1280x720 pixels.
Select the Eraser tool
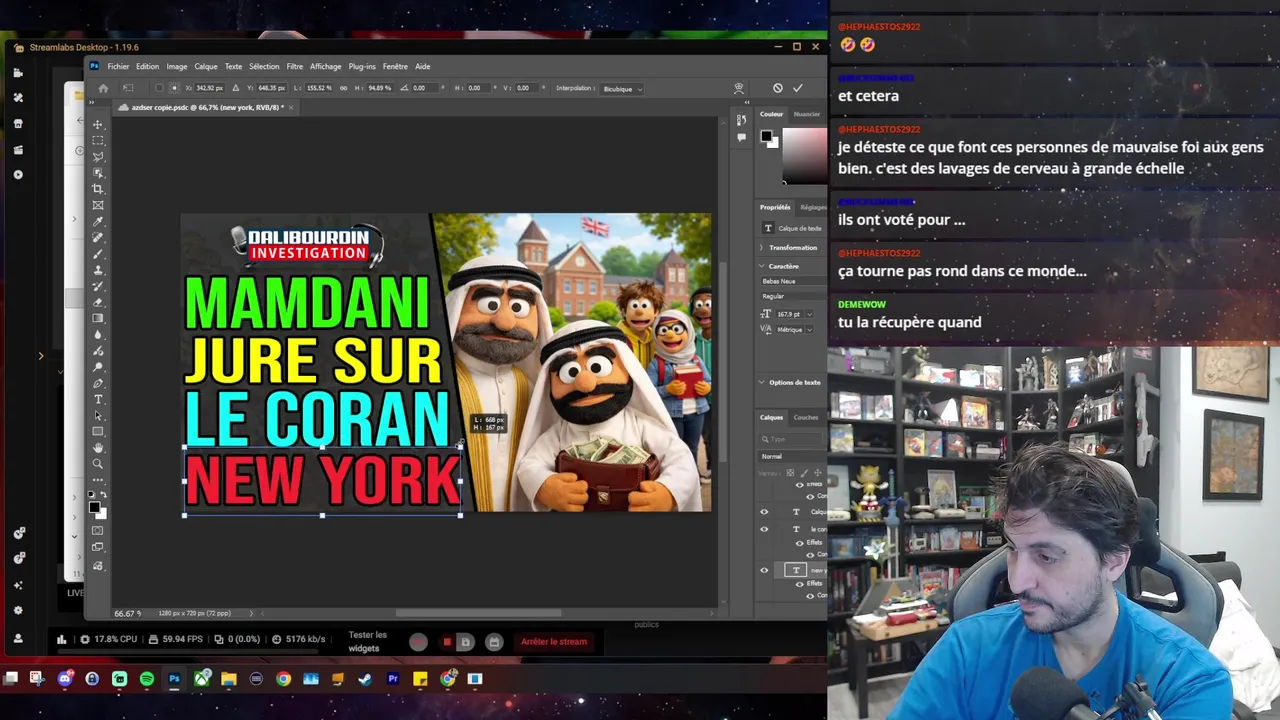(x=98, y=302)
